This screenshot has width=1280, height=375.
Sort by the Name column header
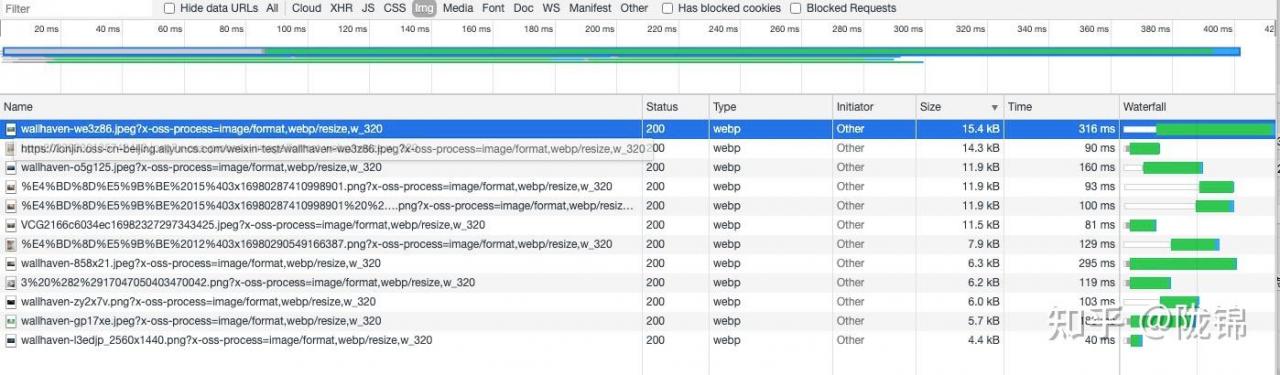(321, 107)
